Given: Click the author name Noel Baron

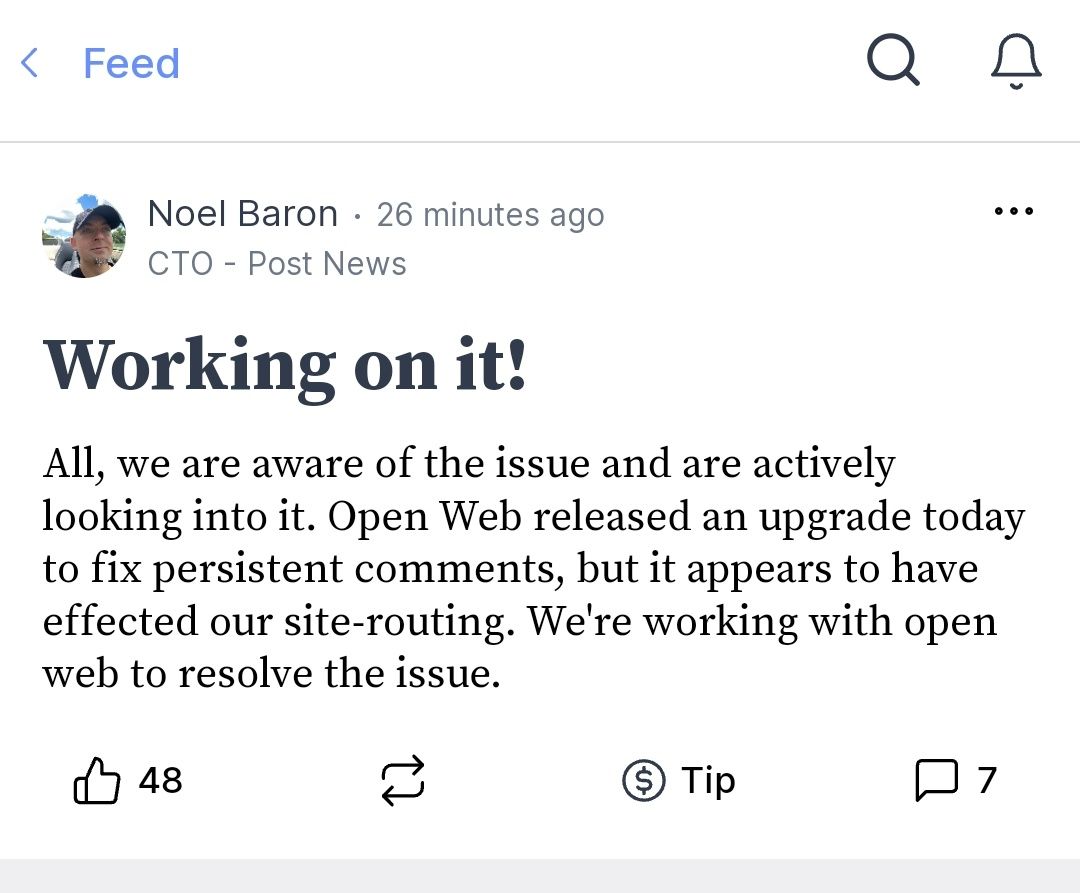Looking at the screenshot, I should (x=243, y=214).
